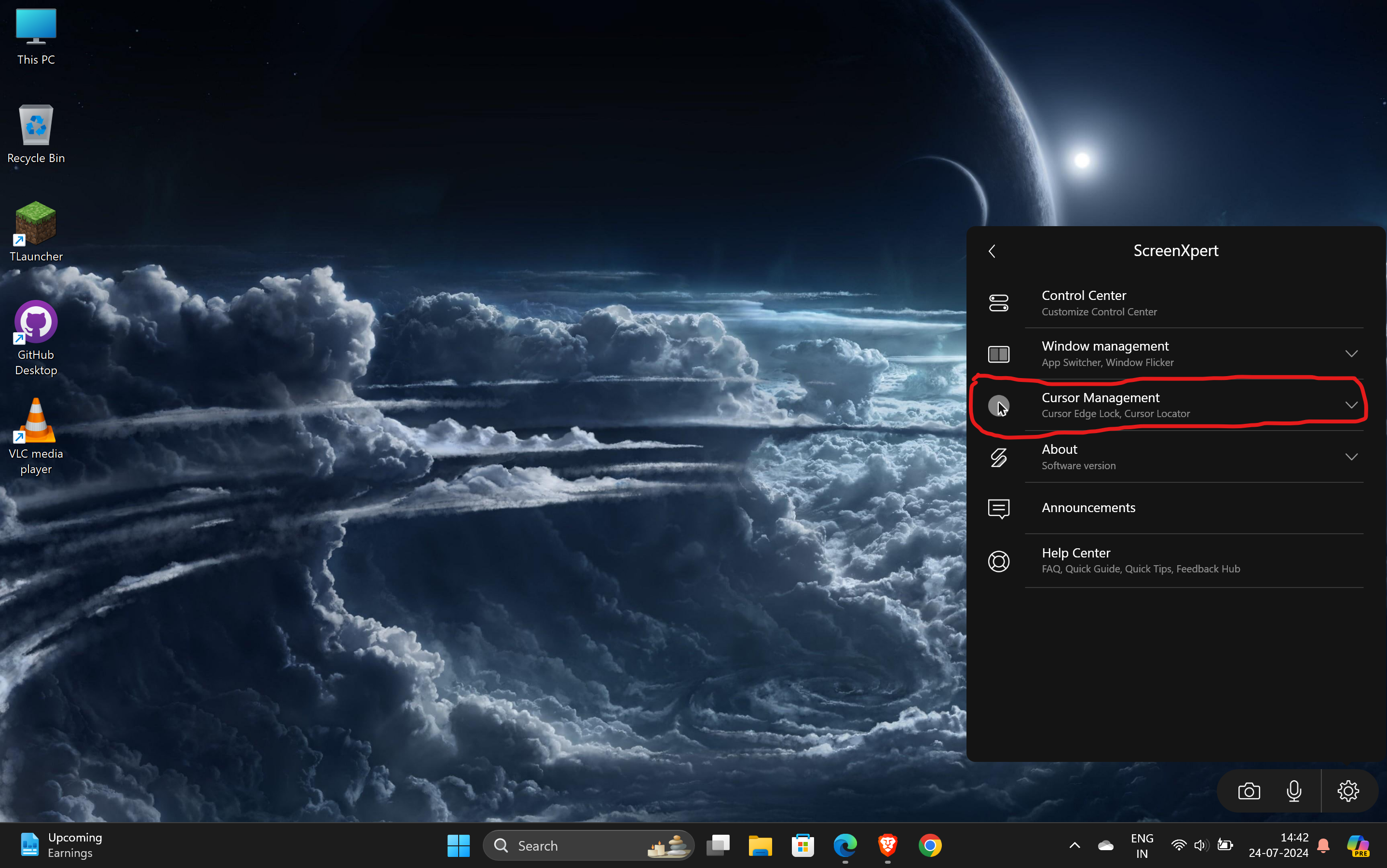Open the Copilot PRE icon
1387x868 pixels.
pos(1358,846)
